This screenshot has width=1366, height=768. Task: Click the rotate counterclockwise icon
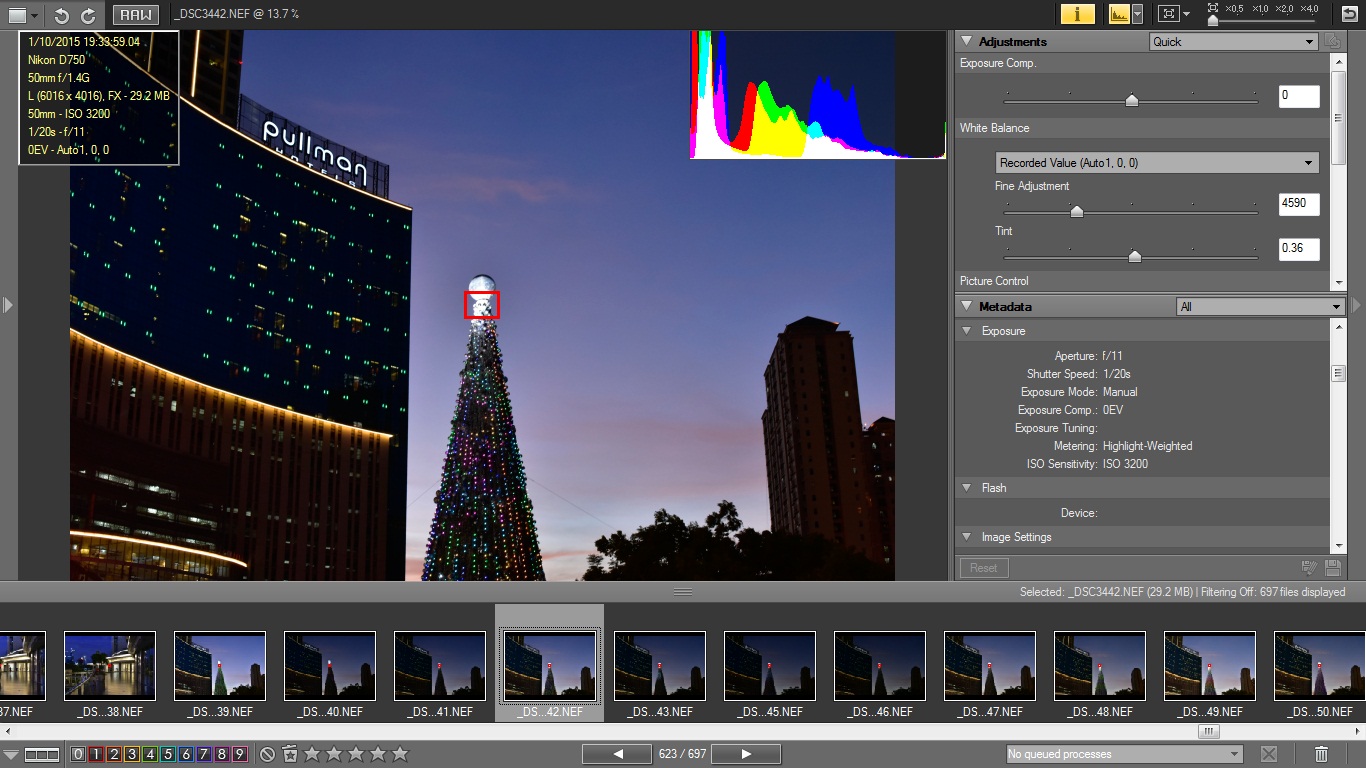[x=62, y=15]
